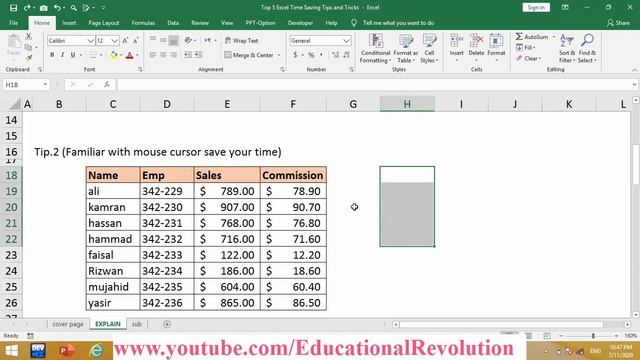Adjust the zoom slider in status bar

(593, 336)
